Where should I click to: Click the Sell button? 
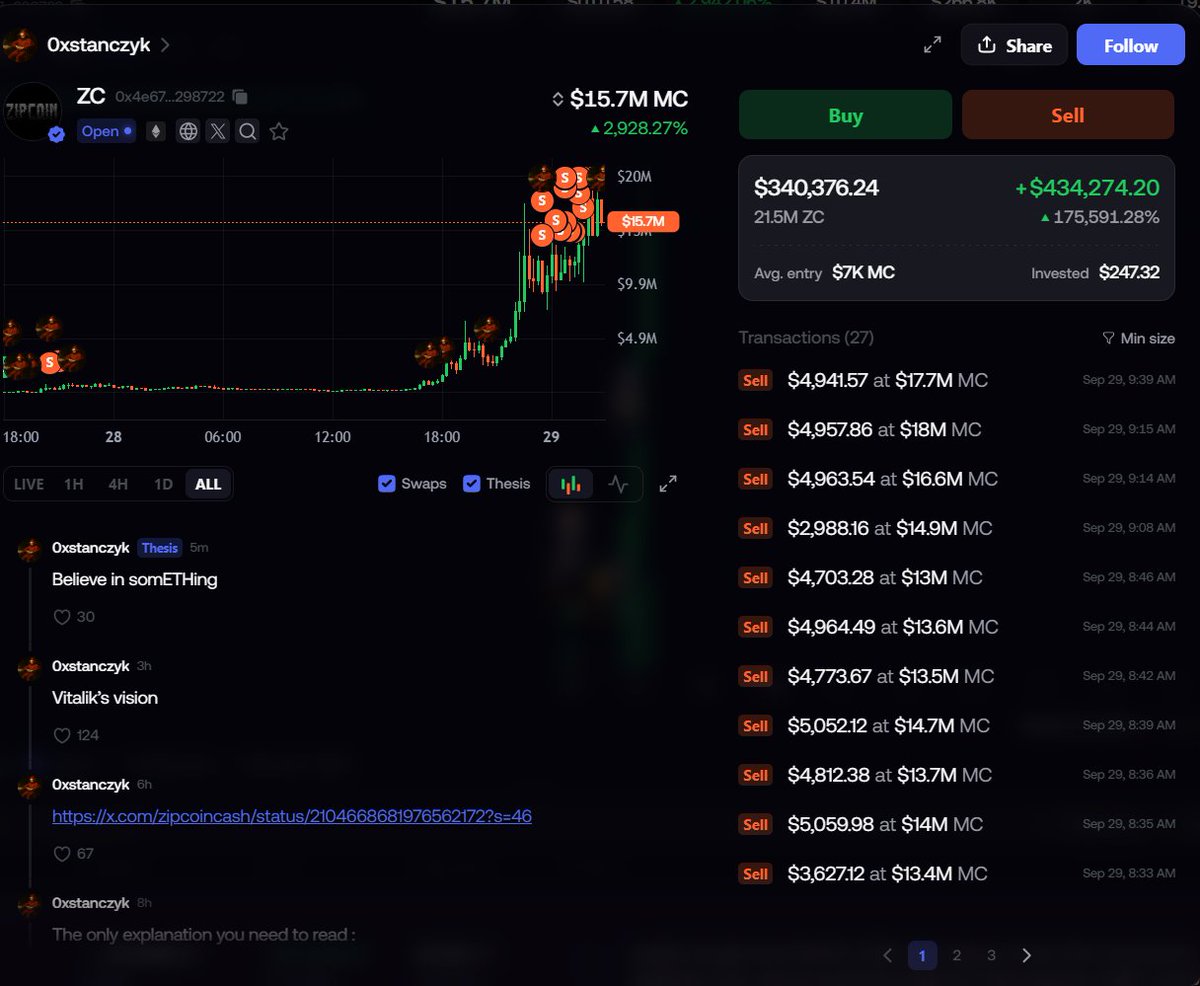[1068, 115]
